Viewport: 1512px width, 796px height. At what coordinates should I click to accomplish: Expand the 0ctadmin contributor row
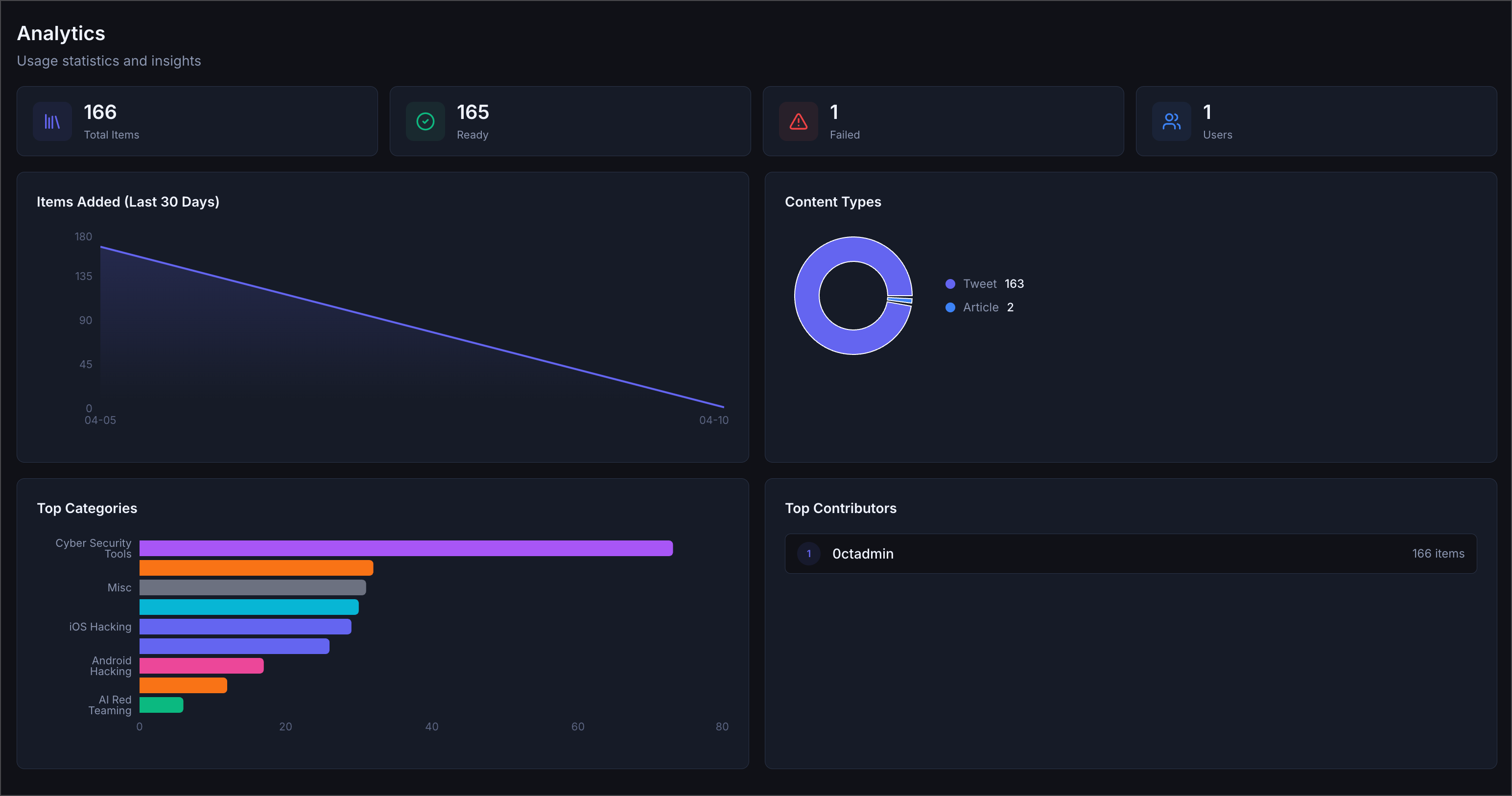click(x=1130, y=554)
